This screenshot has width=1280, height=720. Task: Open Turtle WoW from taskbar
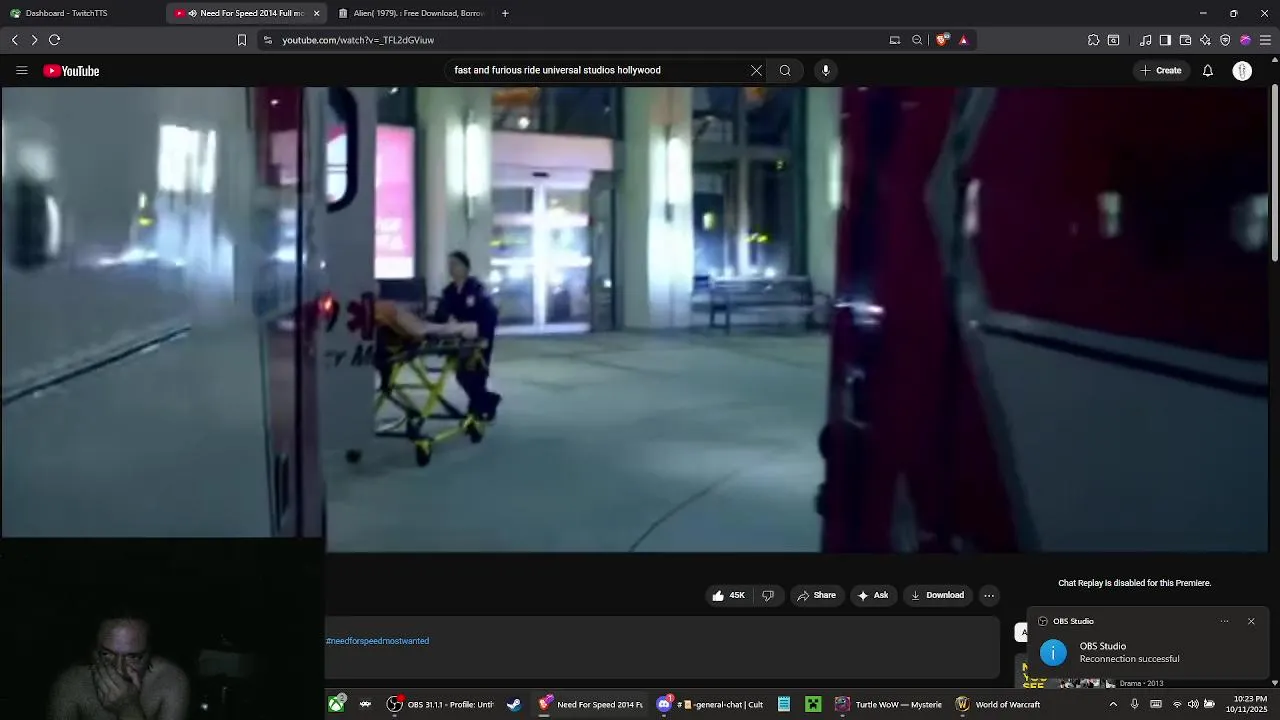pos(889,704)
